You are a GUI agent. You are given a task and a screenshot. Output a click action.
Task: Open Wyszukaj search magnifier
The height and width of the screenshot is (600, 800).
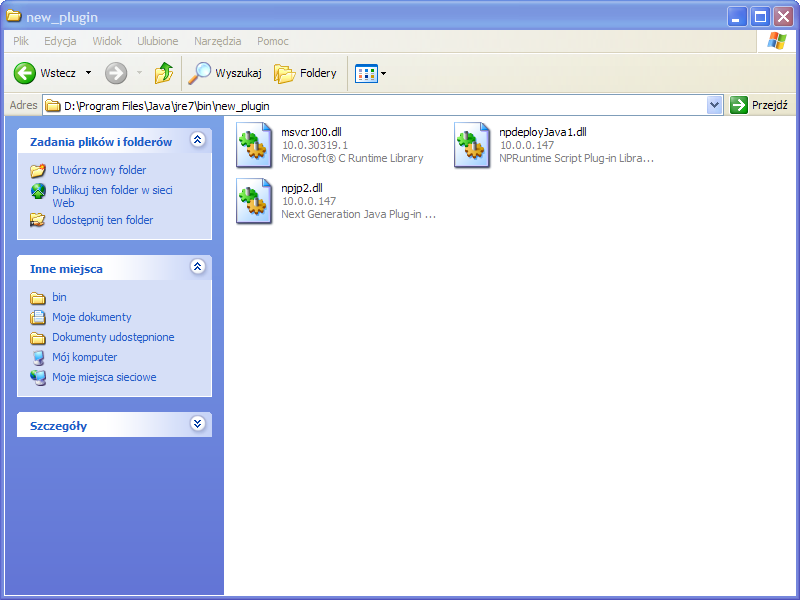(199, 73)
